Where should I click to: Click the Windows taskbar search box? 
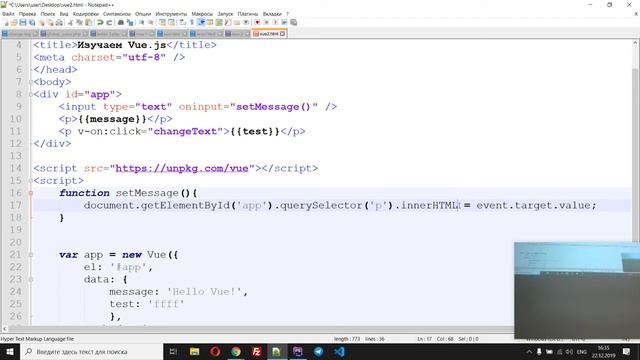[91, 351]
